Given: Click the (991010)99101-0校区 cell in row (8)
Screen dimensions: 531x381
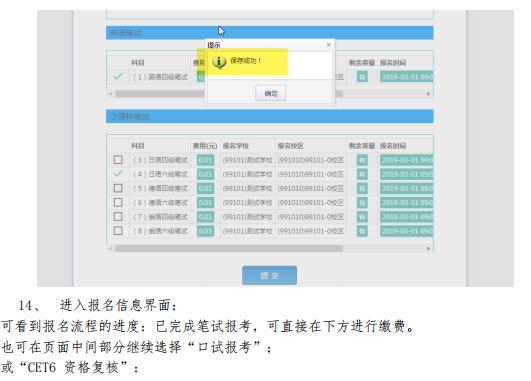Looking at the screenshot, I should 311,231.
